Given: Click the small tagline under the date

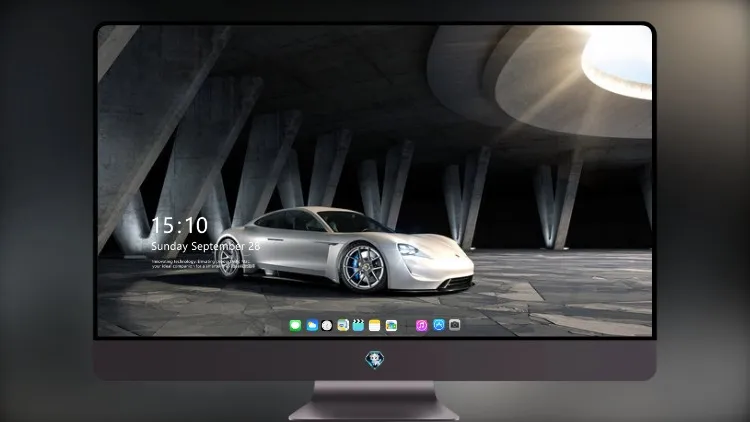Looking at the screenshot, I should pos(201,264).
